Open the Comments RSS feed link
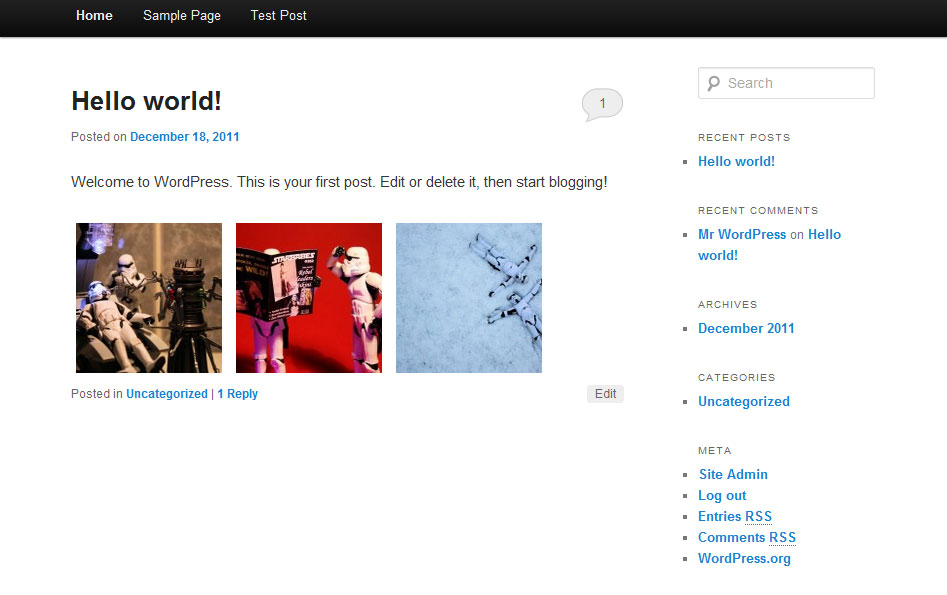The height and width of the screenshot is (595, 947). (747, 538)
